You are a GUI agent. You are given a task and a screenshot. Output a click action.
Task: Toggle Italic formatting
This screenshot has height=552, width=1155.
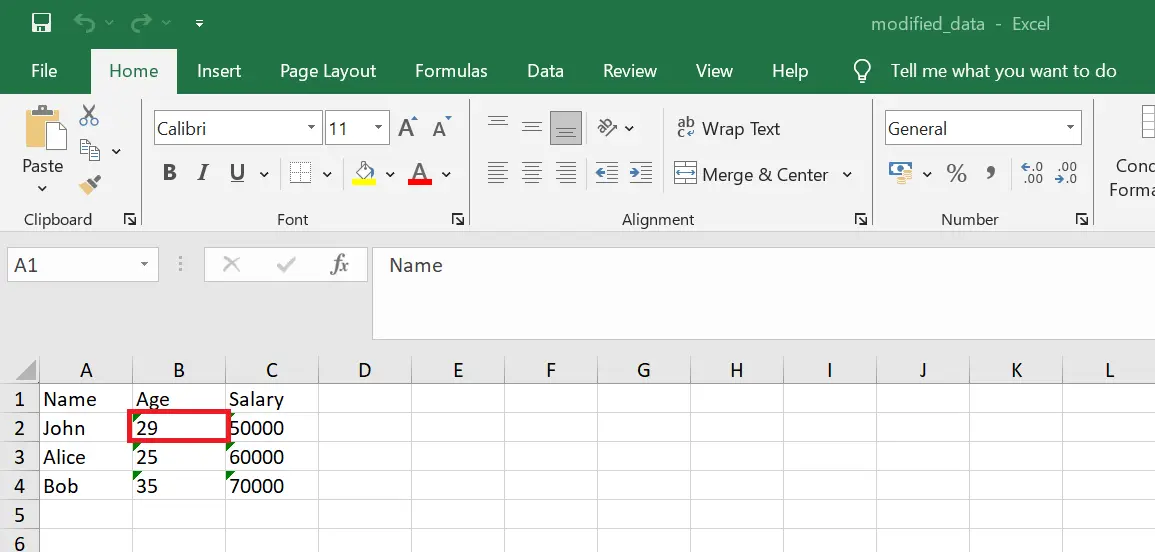tap(203, 174)
